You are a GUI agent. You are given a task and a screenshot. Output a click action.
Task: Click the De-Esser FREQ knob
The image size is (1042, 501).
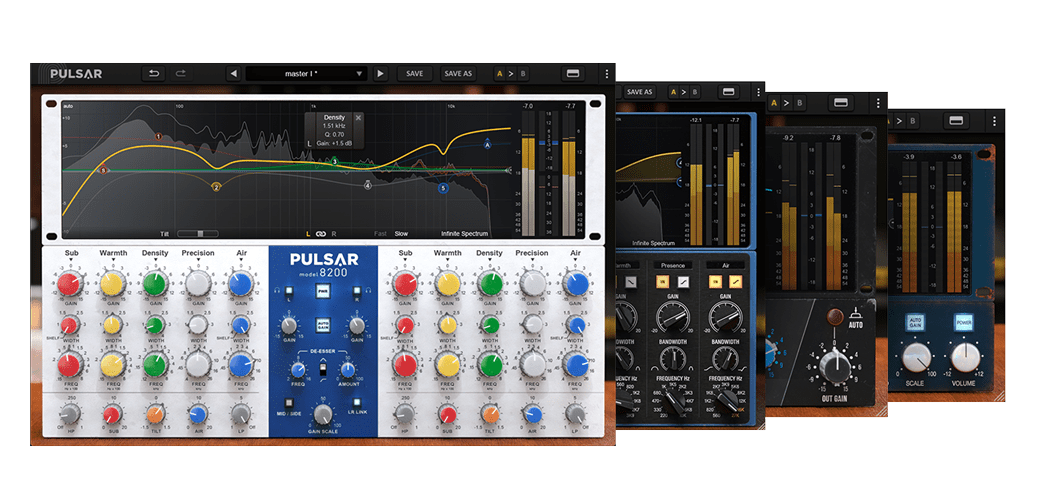(x=298, y=369)
